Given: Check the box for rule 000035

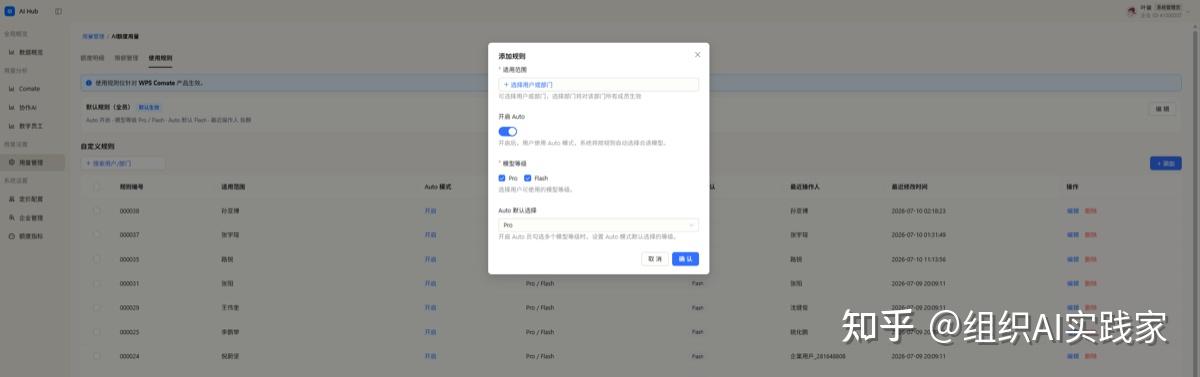Looking at the screenshot, I should pos(97,259).
